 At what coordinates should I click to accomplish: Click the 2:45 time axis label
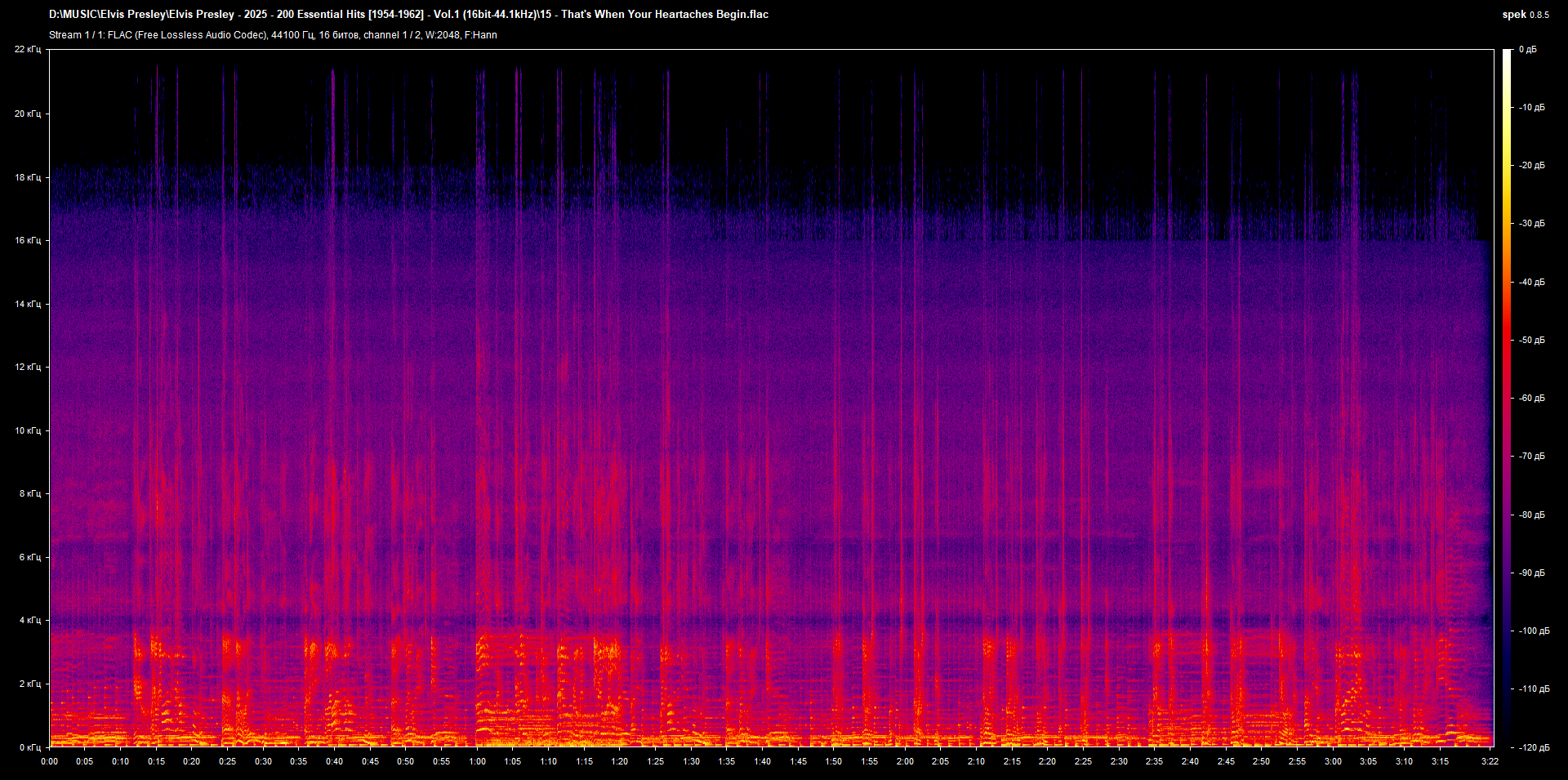1226,761
